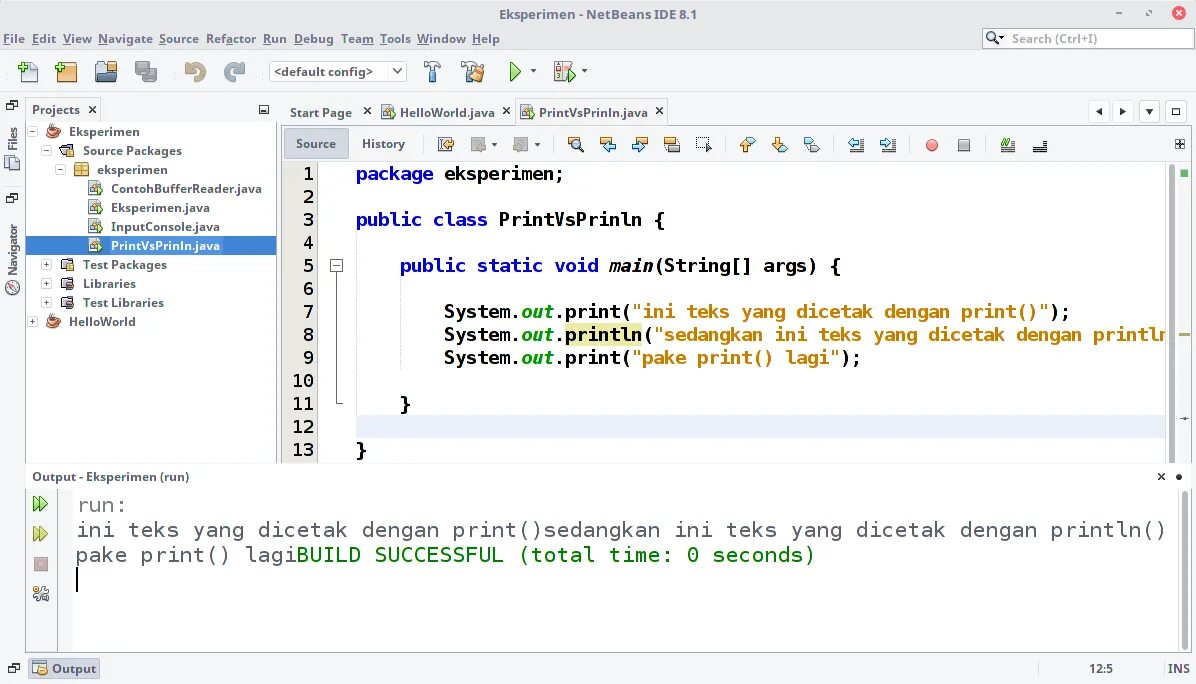Click the Output button in status bar
The height and width of the screenshot is (684, 1196).
[66, 669]
